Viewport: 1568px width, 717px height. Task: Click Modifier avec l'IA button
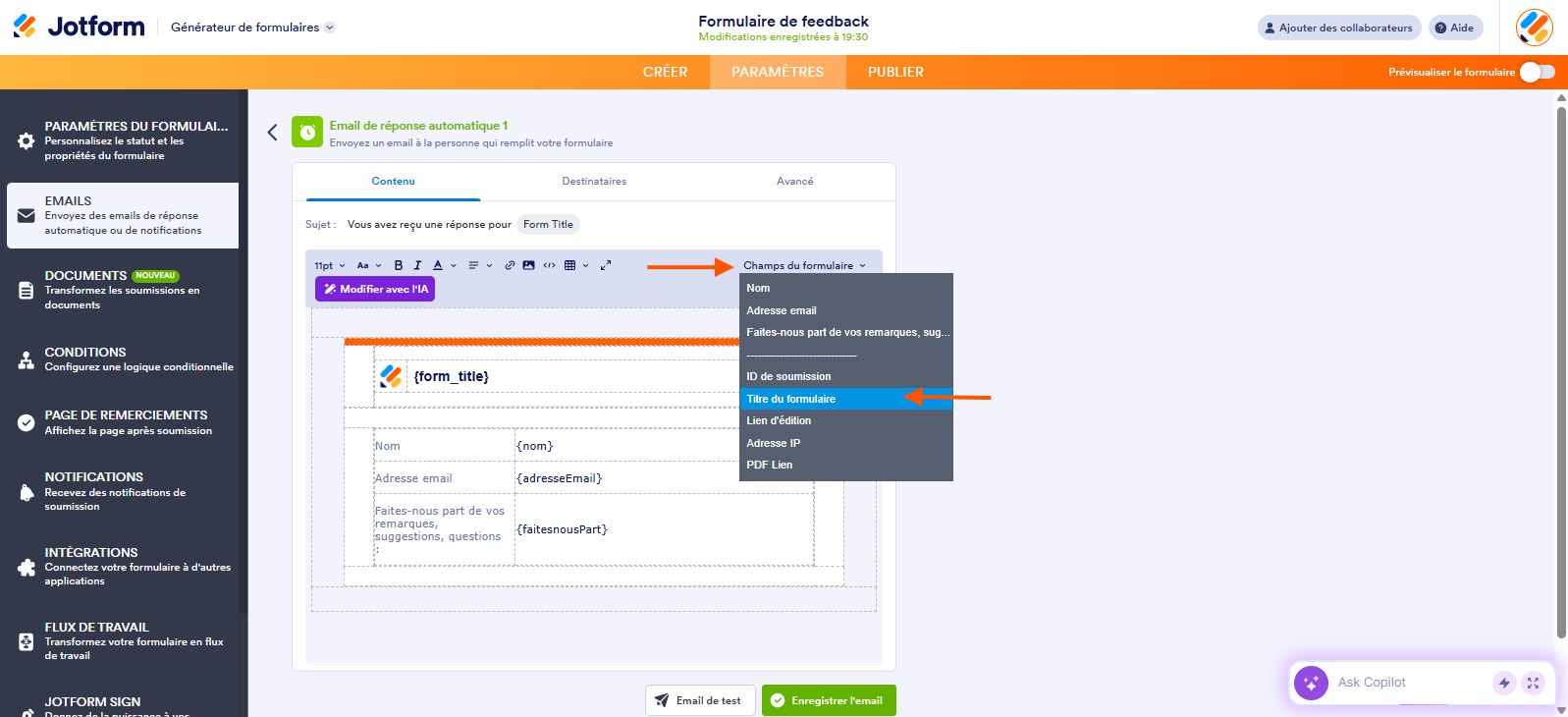click(x=375, y=289)
